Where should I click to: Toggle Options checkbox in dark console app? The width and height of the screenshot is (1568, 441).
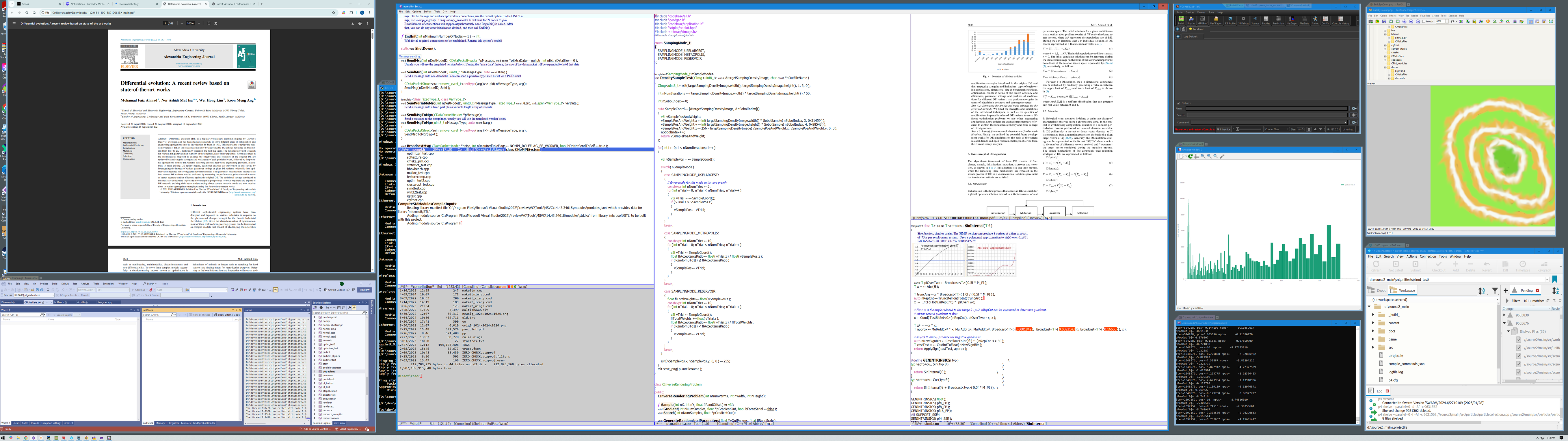click(x=1178, y=103)
